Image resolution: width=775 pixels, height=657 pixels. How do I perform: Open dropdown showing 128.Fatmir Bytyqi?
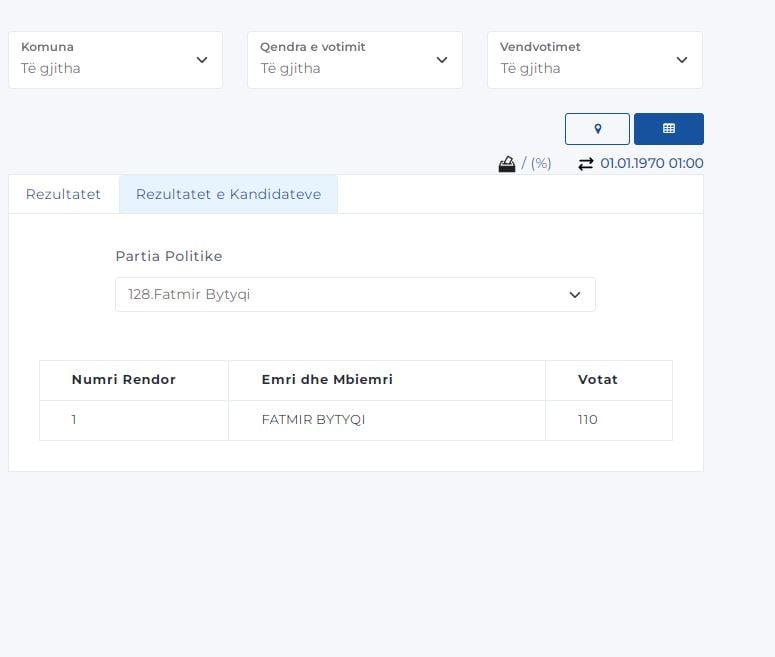[x=355, y=295]
